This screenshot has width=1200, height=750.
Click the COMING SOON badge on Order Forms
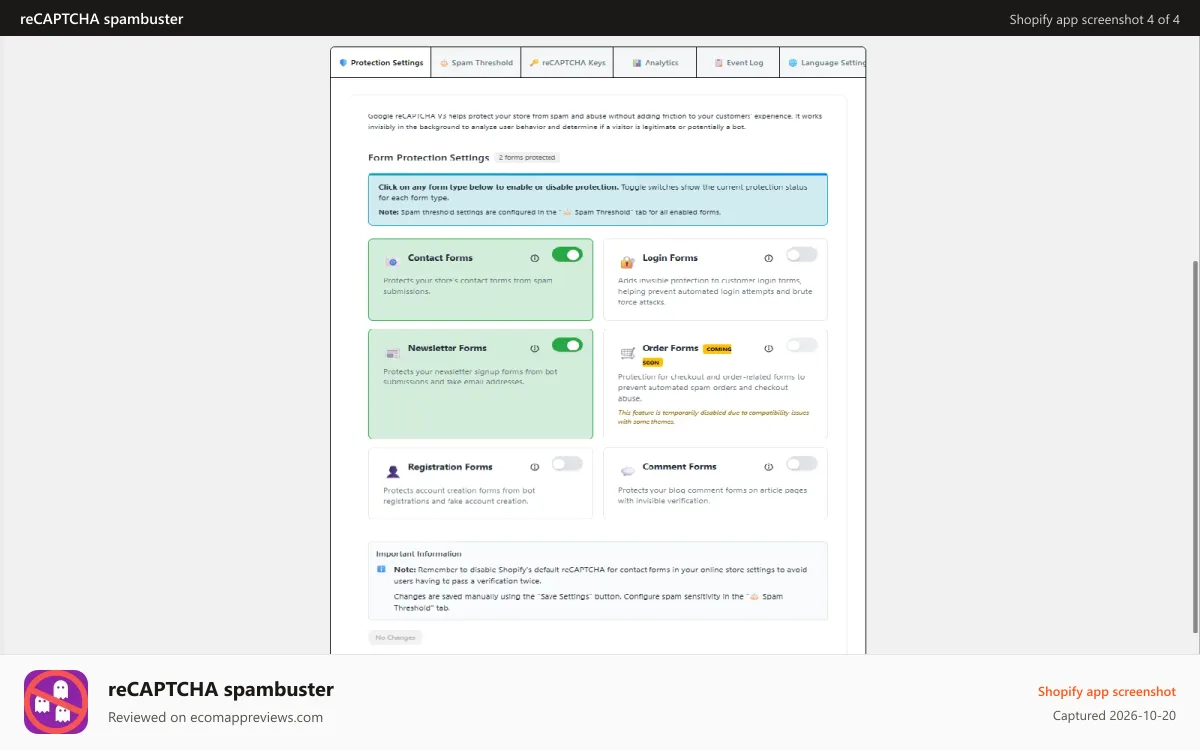(717, 349)
